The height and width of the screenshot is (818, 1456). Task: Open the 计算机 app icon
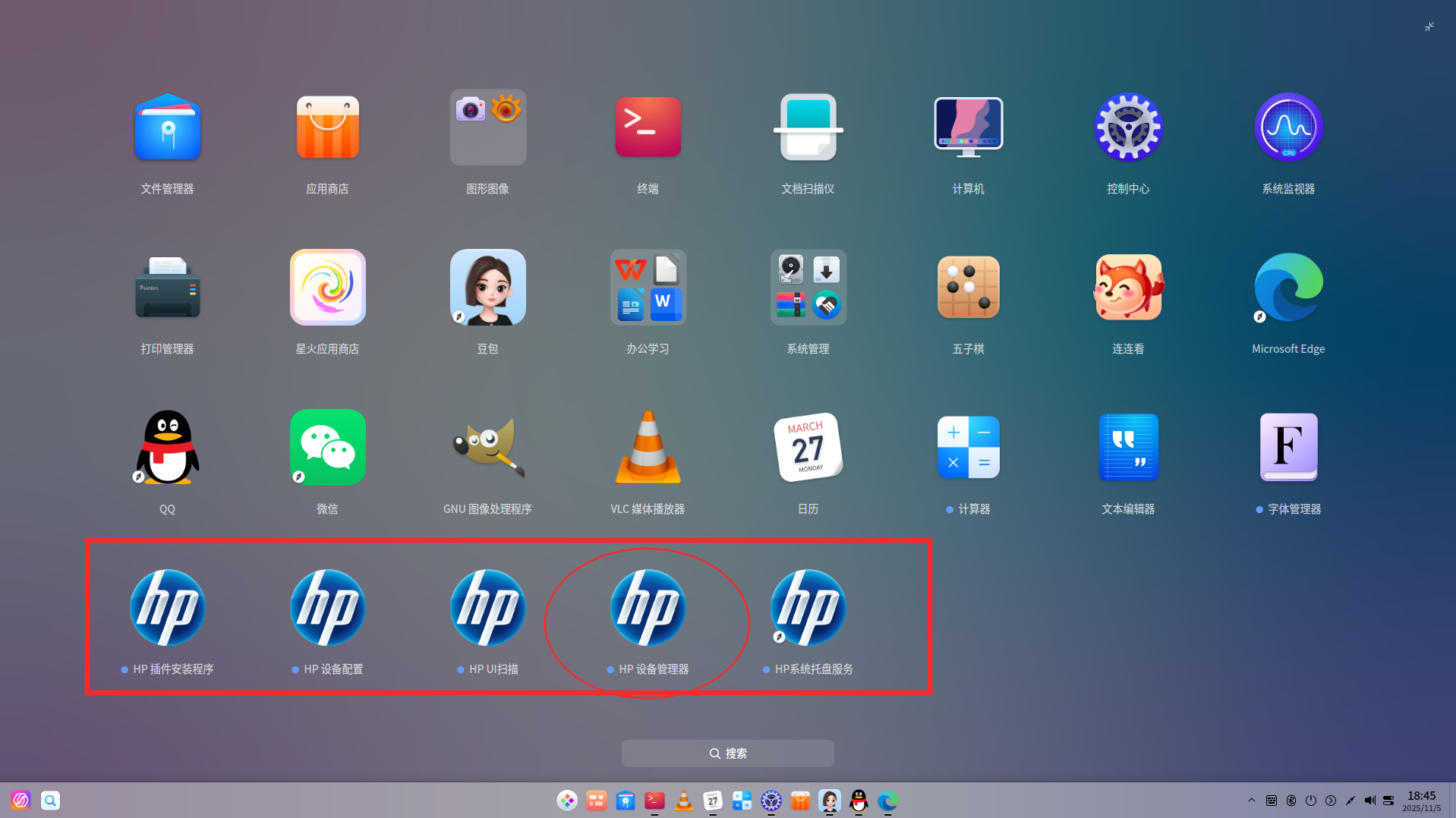pyautogui.click(x=968, y=127)
